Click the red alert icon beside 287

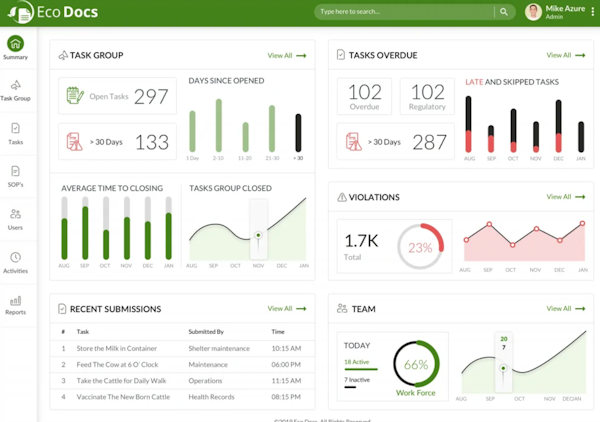[353, 142]
